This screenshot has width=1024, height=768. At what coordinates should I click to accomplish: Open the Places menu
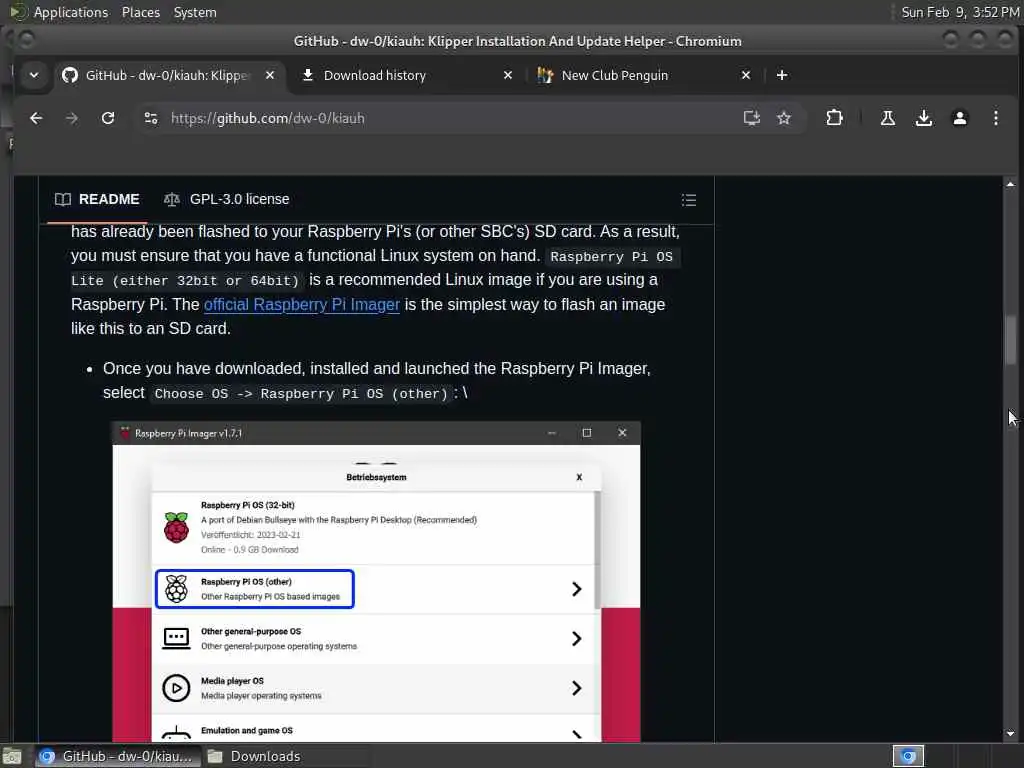click(140, 12)
